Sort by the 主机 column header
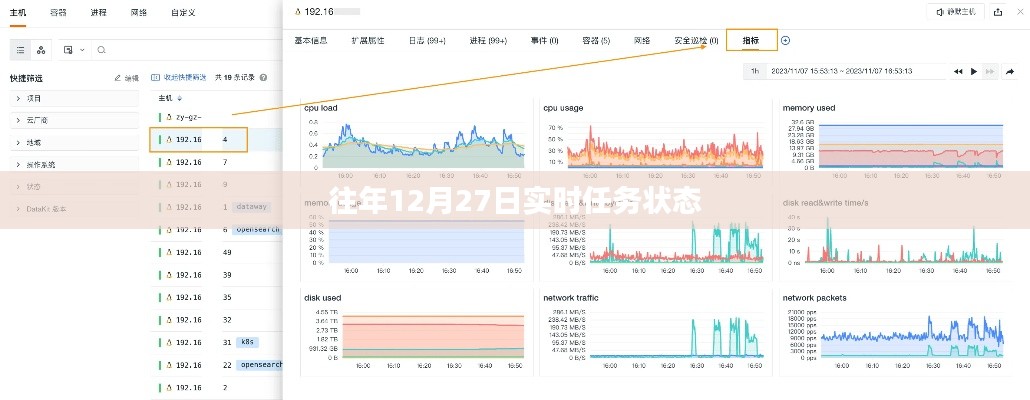The image size is (1030, 400). tap(167, 98)
